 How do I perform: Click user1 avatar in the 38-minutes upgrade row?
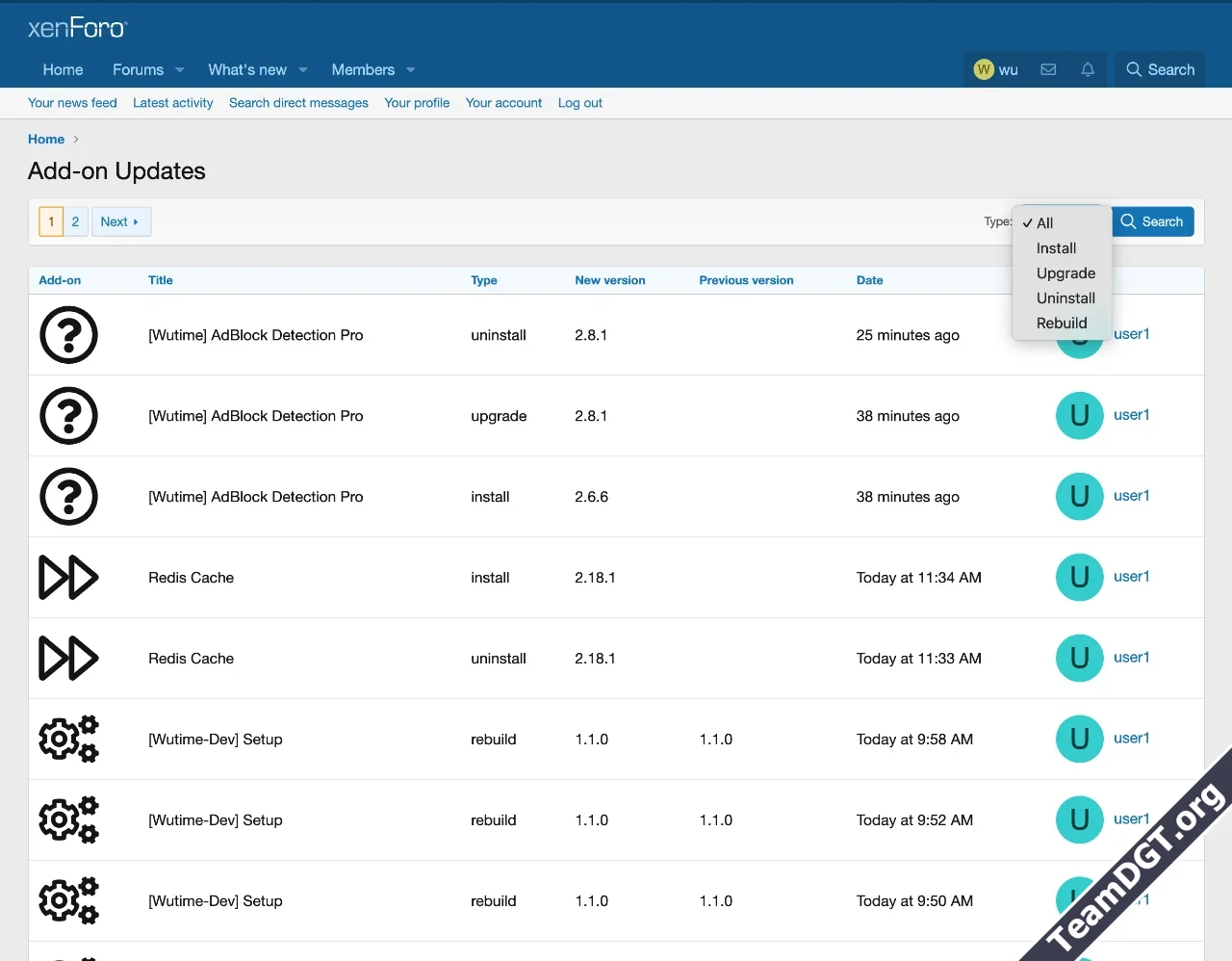pyautogui.click(x=1079, y=416)
